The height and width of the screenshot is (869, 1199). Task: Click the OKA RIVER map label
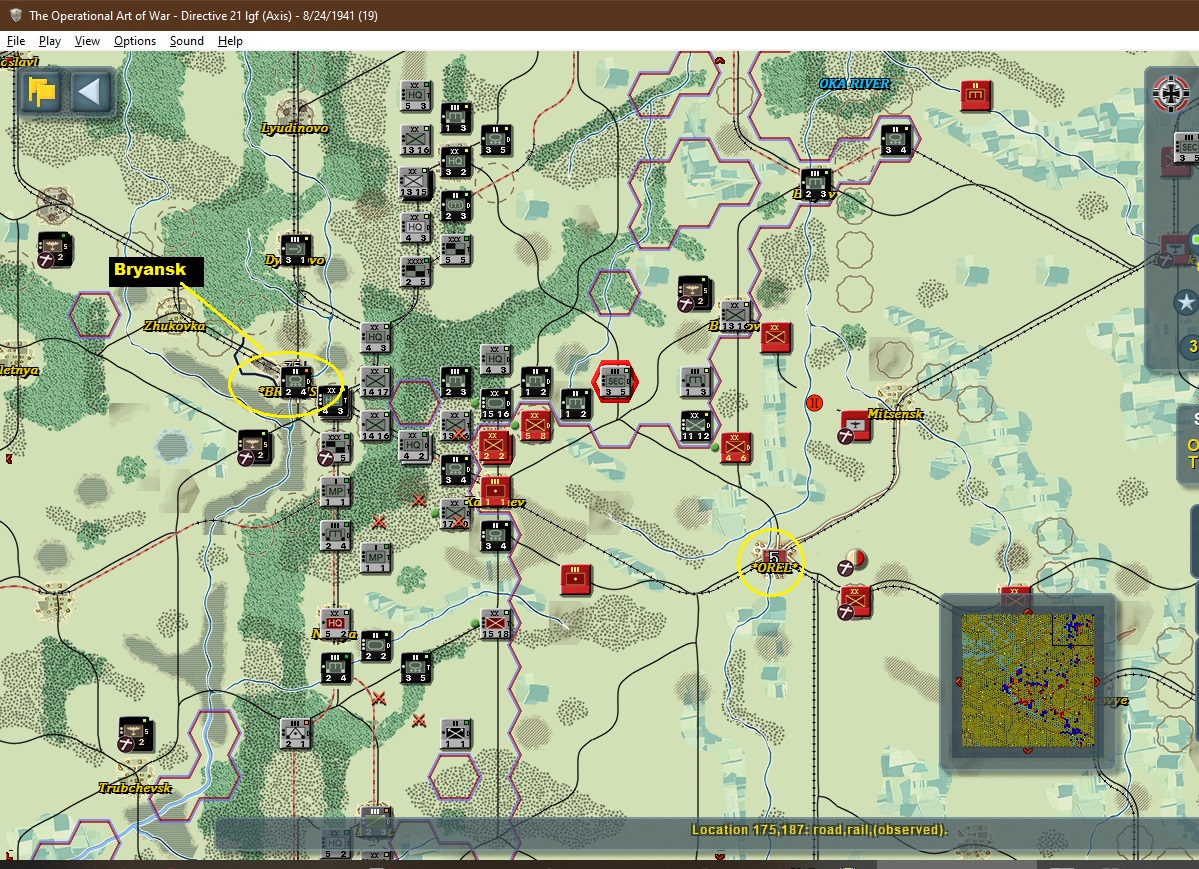point(854,83)
